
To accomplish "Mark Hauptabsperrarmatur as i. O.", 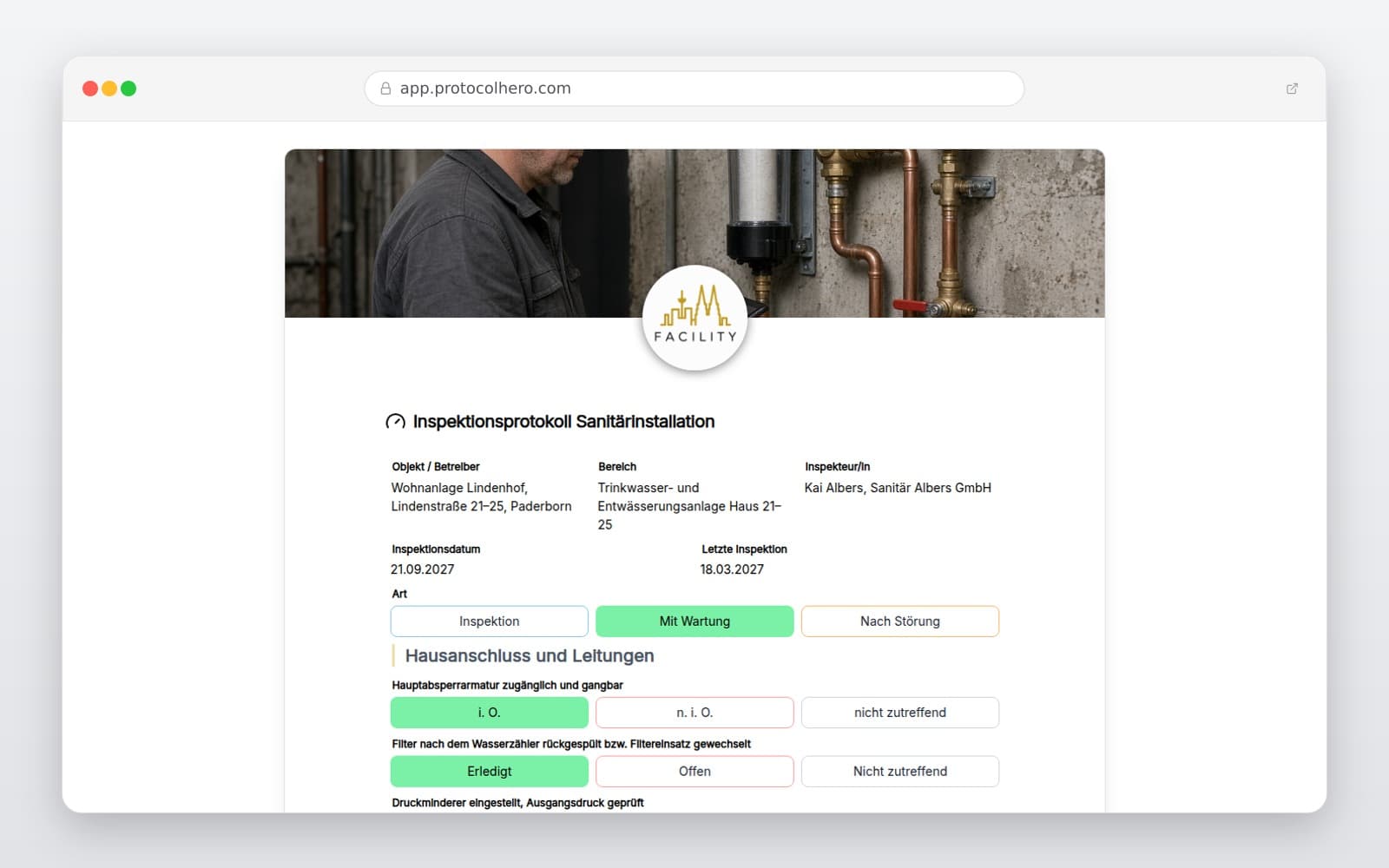I will [x=490, y=713].
